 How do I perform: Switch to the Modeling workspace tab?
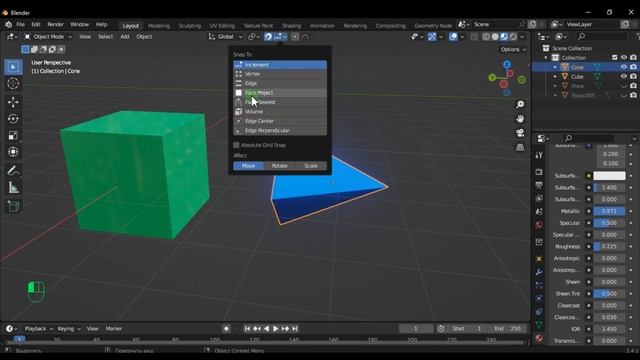tap(159, 26)
